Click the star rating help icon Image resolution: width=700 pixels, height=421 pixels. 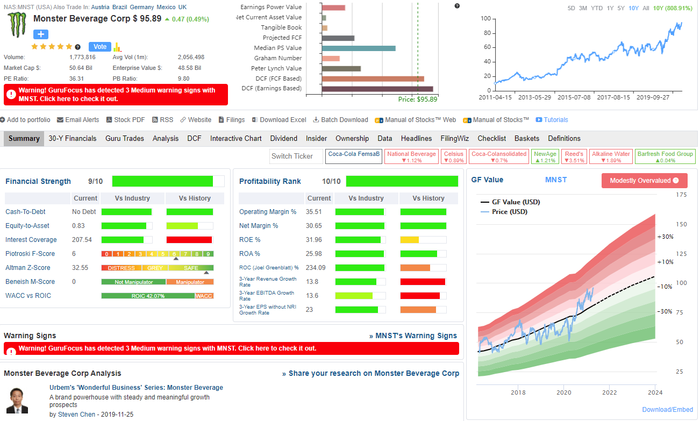click(78, 47)
